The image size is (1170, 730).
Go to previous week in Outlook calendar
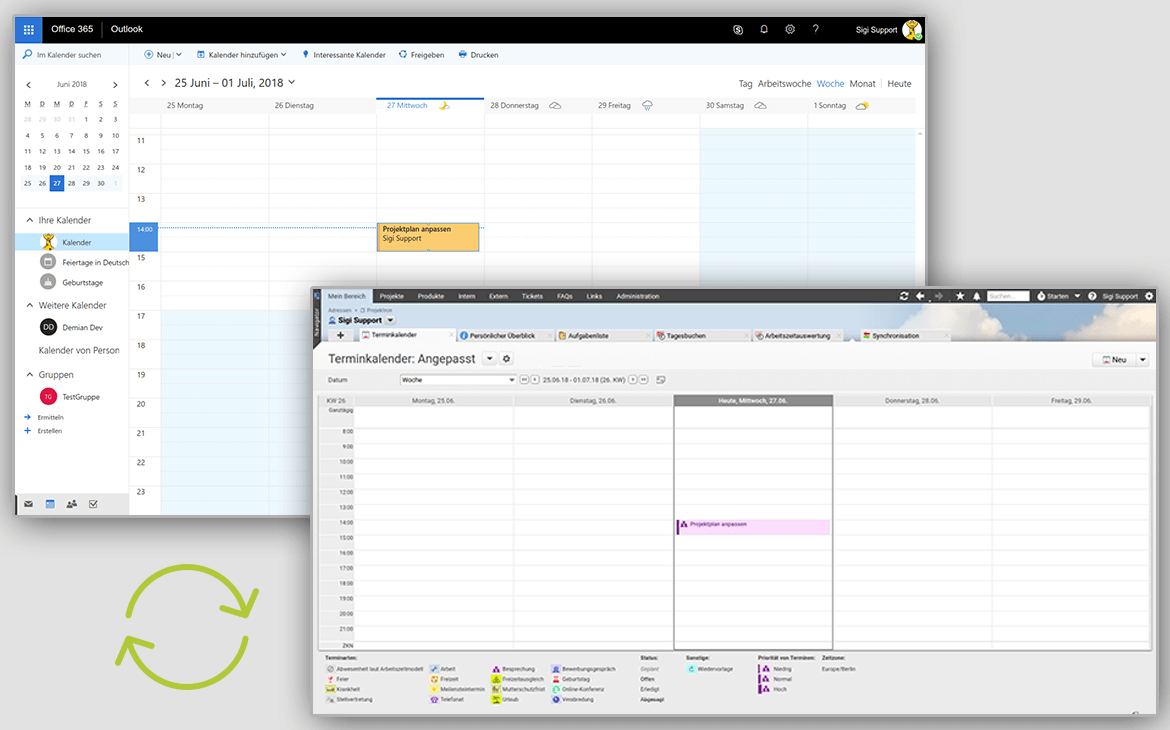[147, 83]
